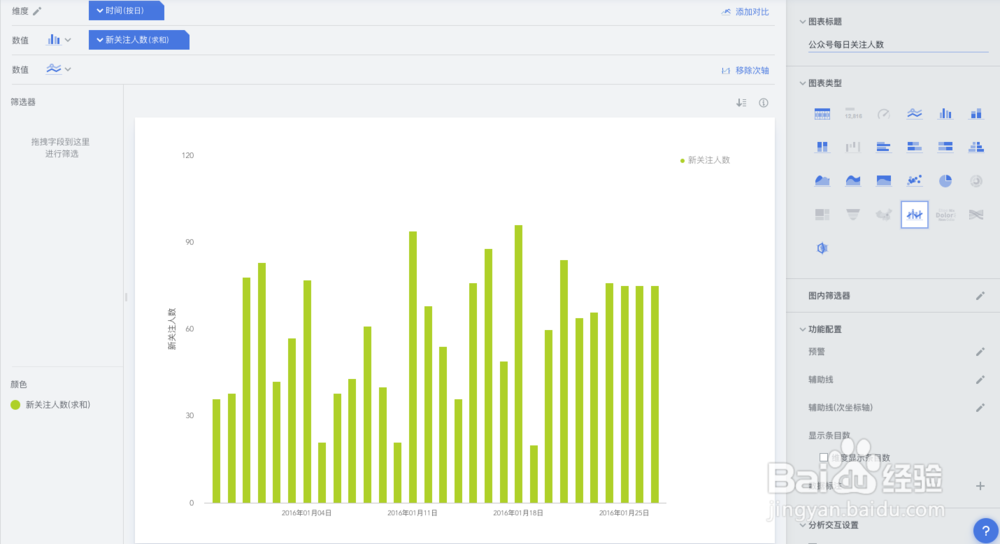Edit 图内筛选器 pencil icon
Viewport: 1000px width, 544px height.
(980, 296)
